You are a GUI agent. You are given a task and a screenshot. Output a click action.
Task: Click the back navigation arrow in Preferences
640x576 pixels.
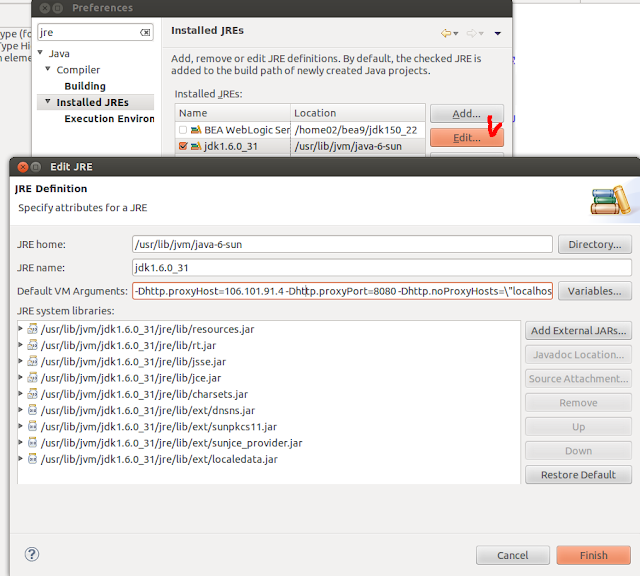(x=446, y=33)
